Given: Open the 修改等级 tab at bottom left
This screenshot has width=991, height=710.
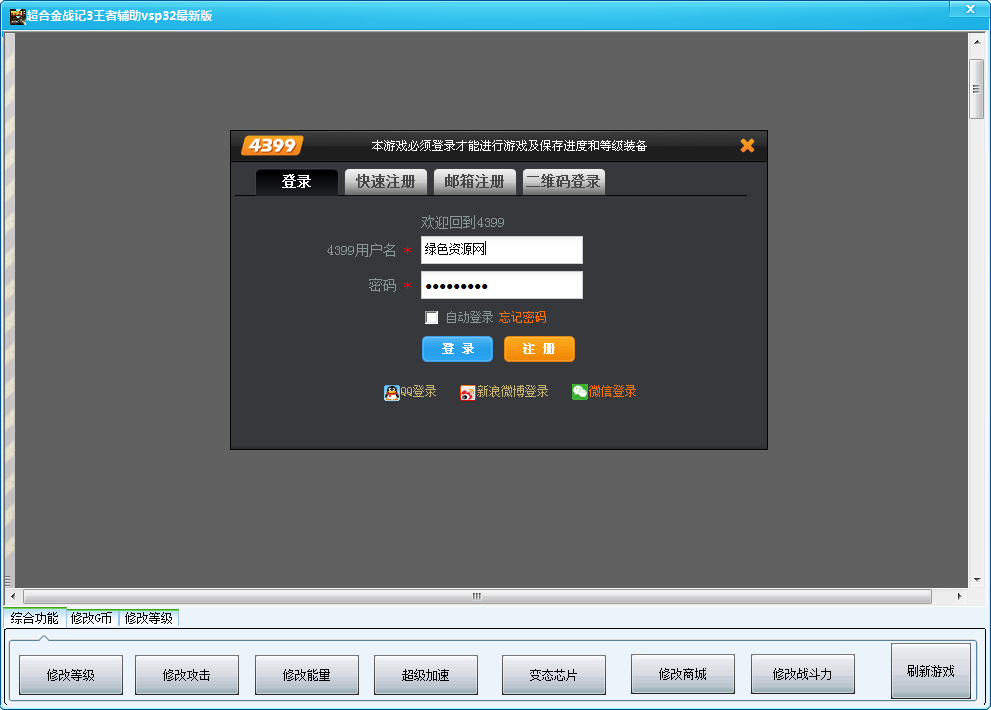Looking at the screenshot, I should pyautogui.click(x=150, y=618).
